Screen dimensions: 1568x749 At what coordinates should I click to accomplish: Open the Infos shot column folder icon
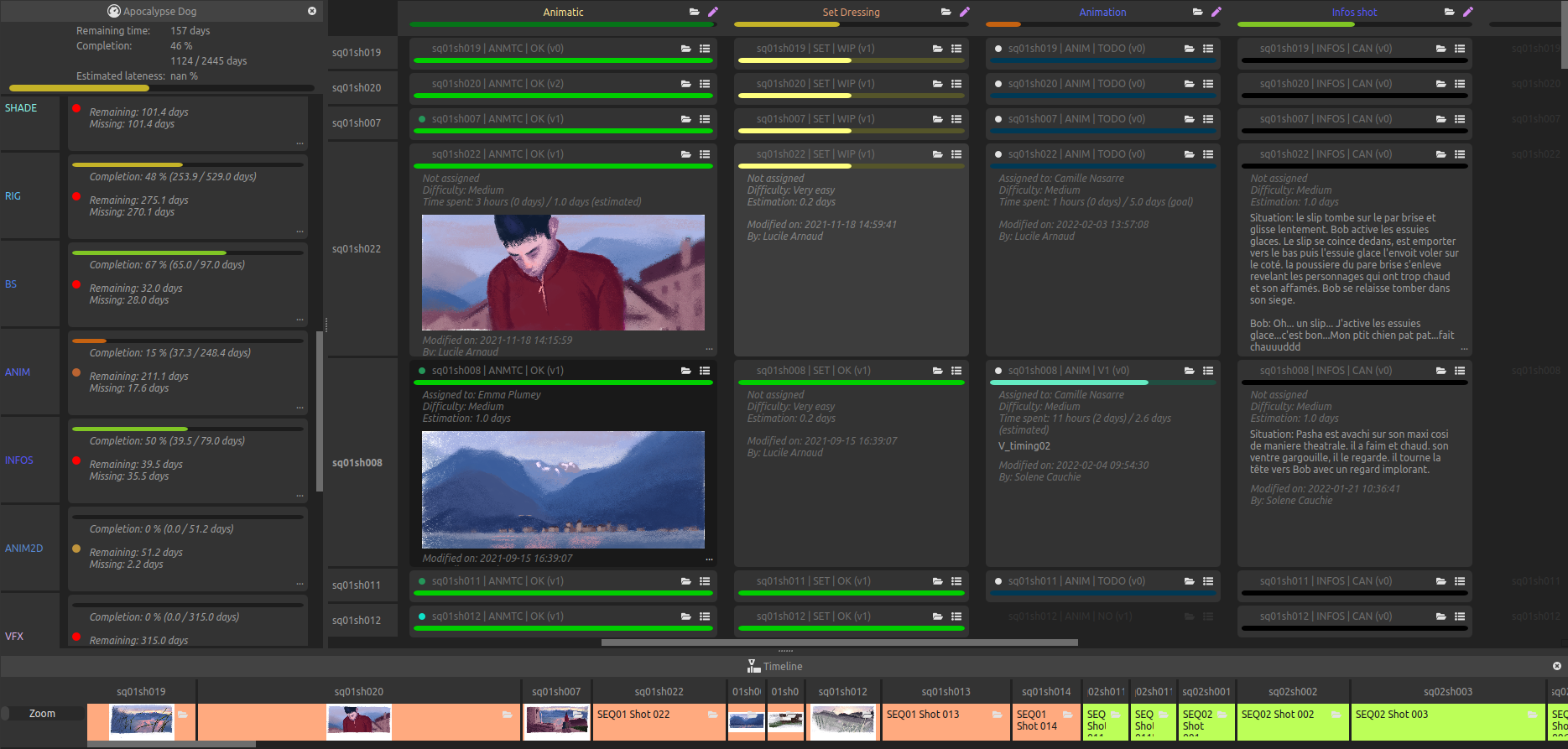(1449, 12)
